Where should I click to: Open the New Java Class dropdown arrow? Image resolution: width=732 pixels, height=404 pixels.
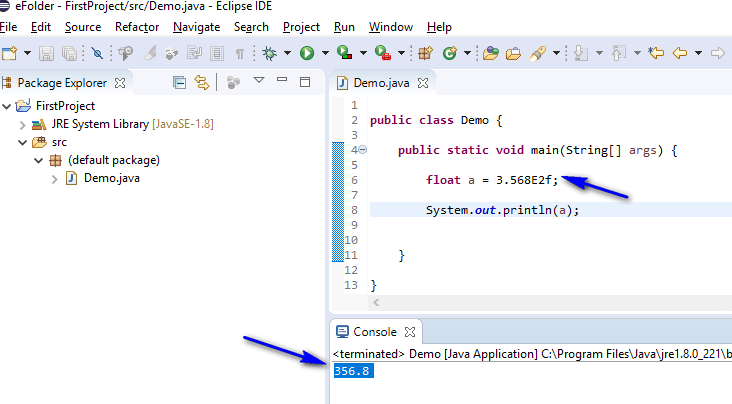pos(467,53)
